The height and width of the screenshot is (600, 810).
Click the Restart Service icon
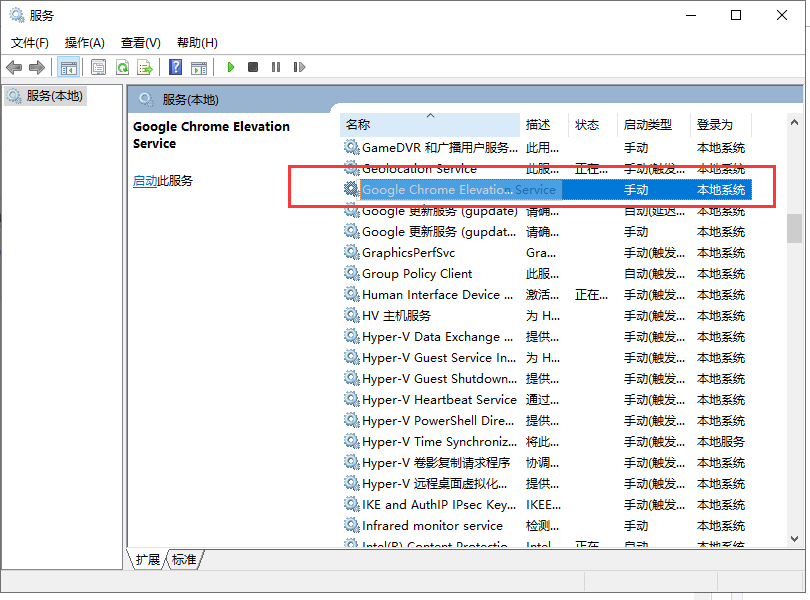point(299,67)
